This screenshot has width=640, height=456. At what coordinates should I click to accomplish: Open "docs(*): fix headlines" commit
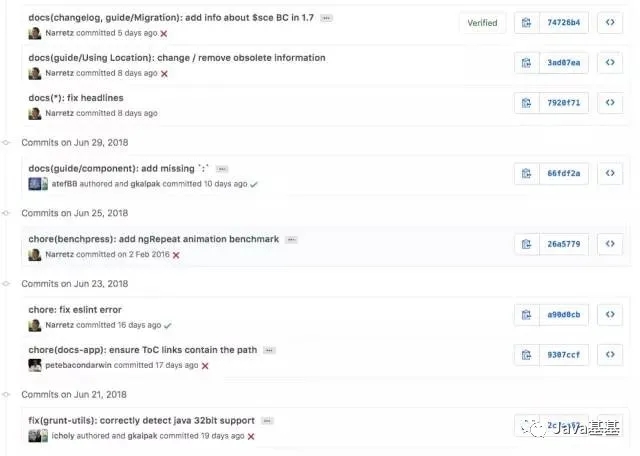coord(74,98)
